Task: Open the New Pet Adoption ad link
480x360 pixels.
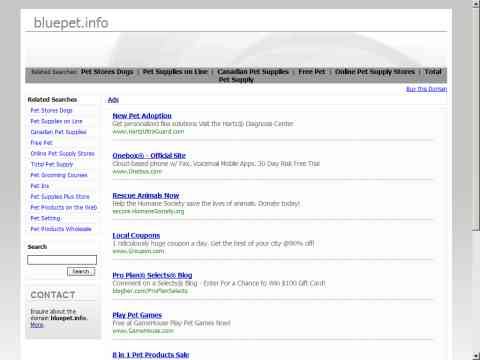Action: (142, 116)
